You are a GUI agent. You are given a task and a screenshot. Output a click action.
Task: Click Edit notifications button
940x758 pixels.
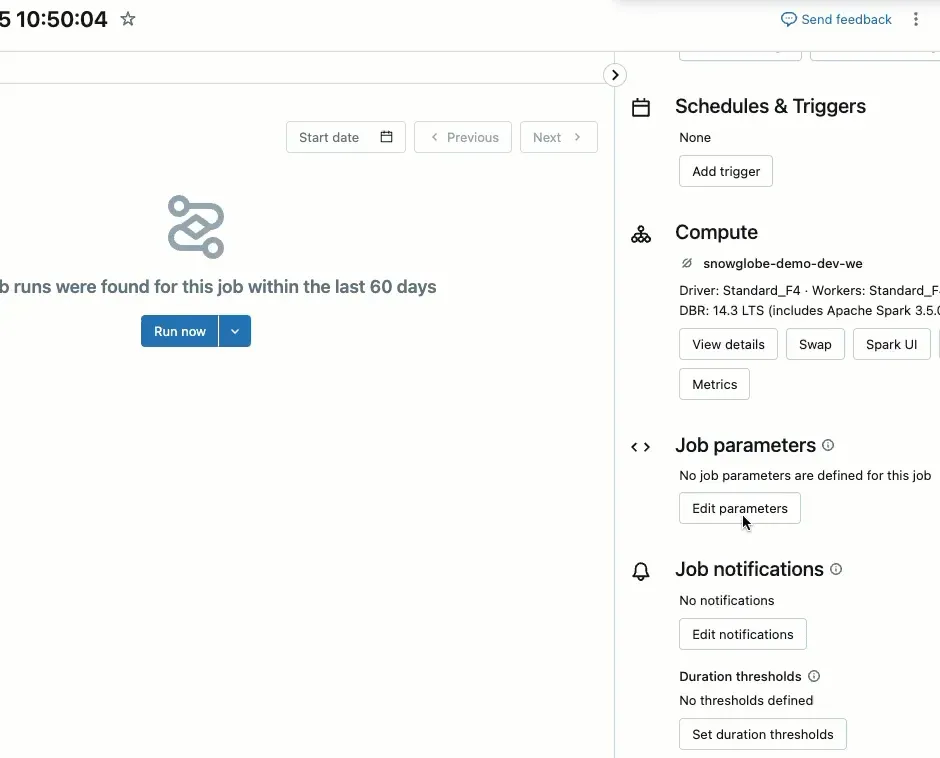pos(743,634)
